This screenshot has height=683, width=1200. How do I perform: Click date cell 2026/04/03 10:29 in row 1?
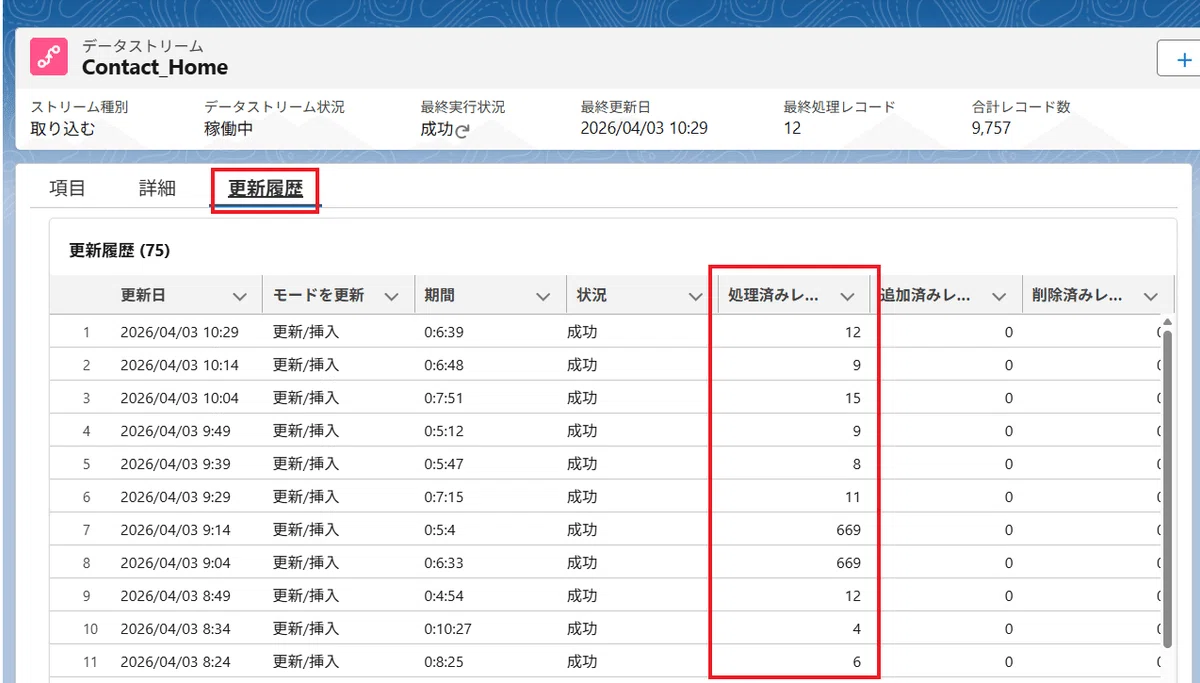click(179, 332)
